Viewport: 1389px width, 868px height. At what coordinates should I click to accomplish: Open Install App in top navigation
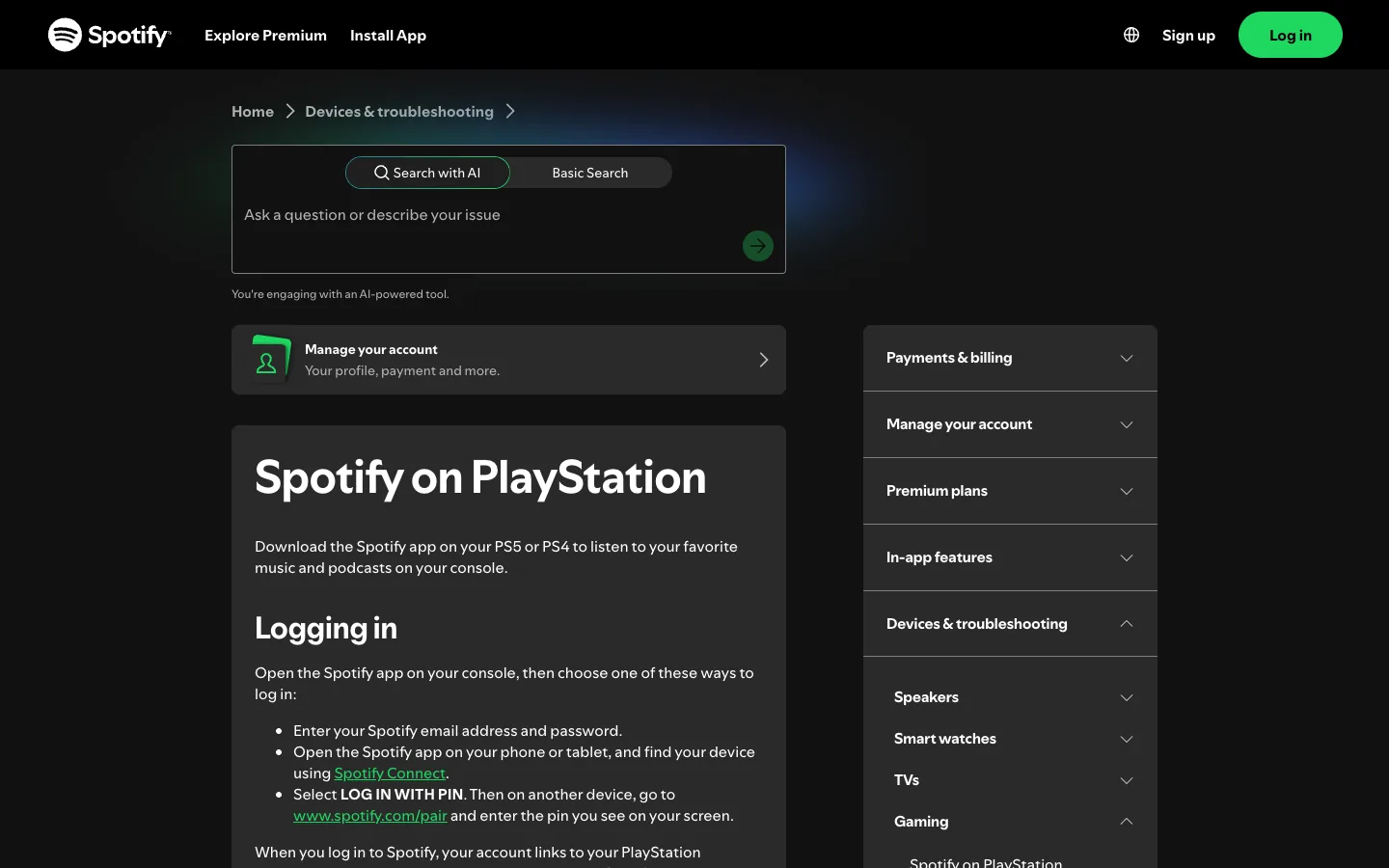(388, 35)
